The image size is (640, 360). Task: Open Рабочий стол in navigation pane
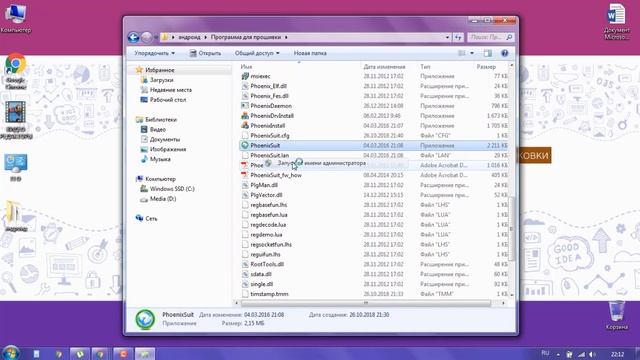168,100
